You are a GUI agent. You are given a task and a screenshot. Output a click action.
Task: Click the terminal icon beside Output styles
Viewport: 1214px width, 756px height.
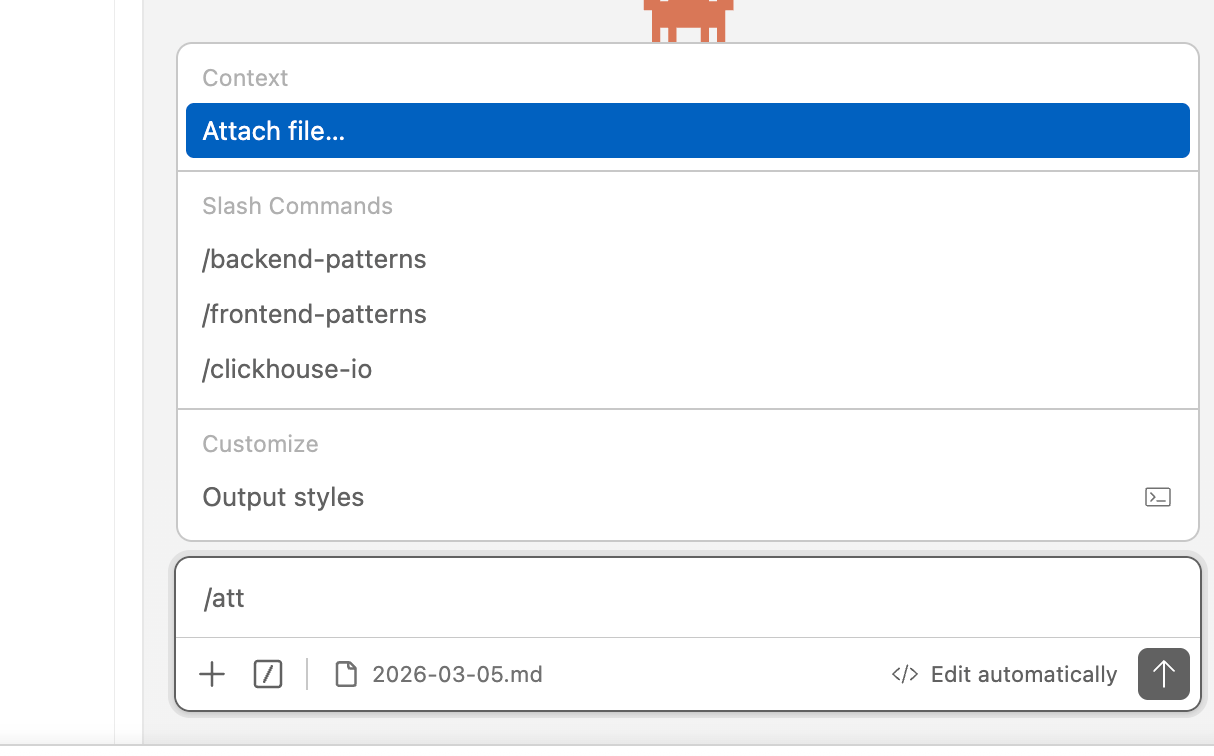pos(1157,497)
